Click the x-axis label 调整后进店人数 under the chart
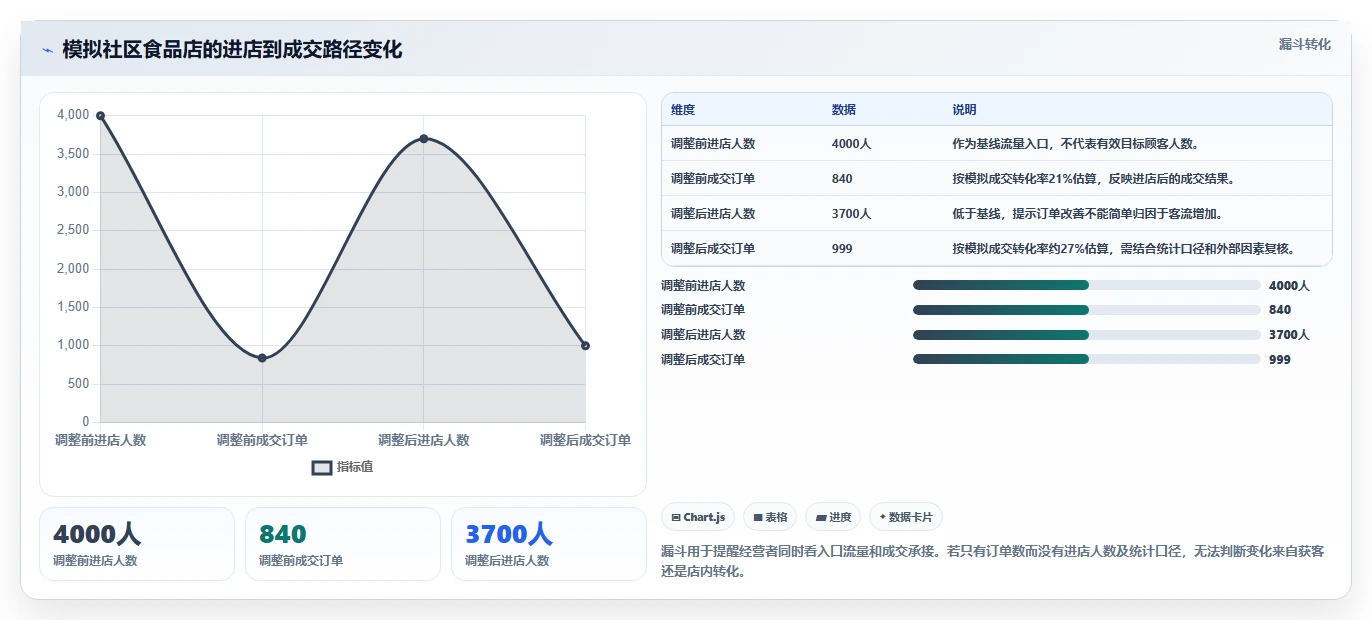The height and width of the screenshot is (620, 1372). (424, 440)
